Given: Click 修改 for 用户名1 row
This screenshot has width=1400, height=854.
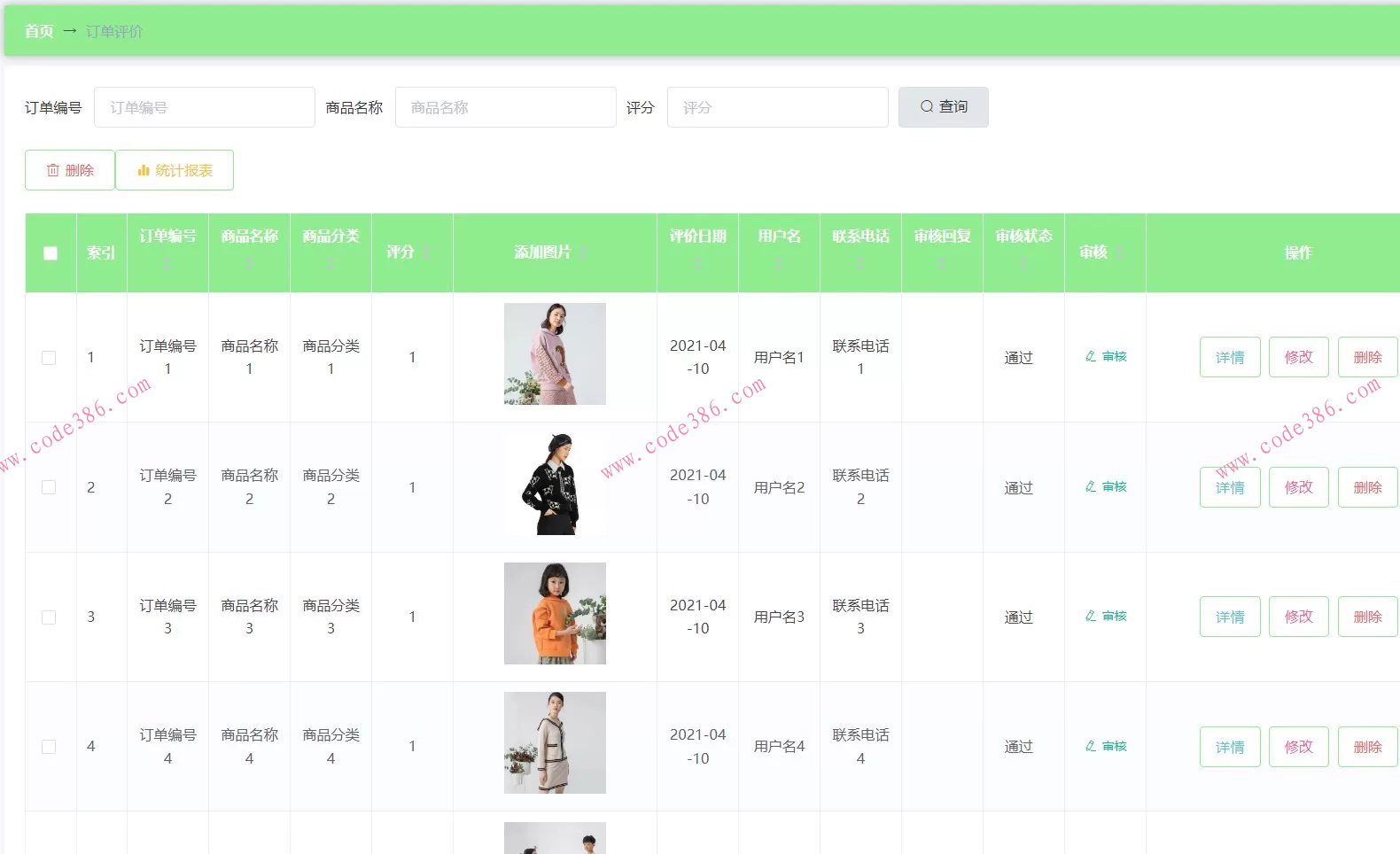Looking at the screenshot, I should pos(1299,357).
